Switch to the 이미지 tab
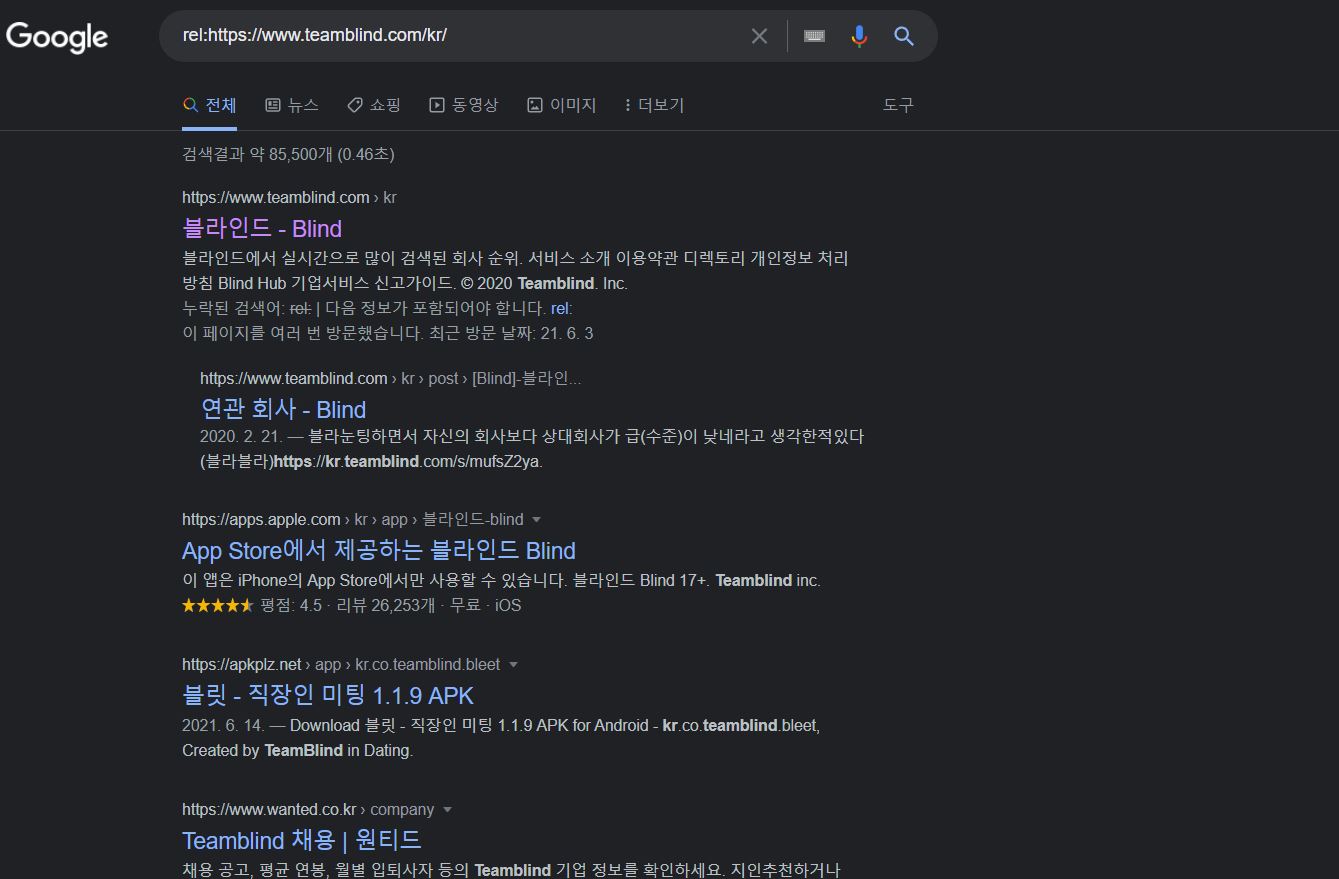Screen dimensions: 1339x879 561,105
